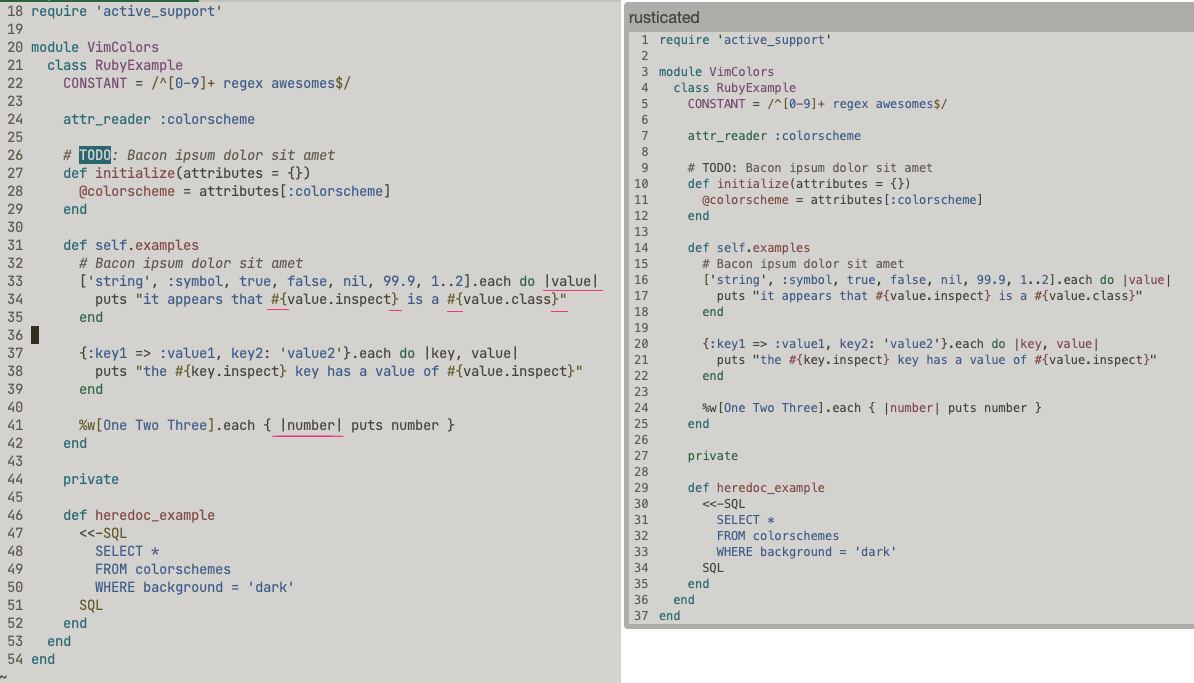
Task: Click 'heredoc_example' on line 46
Action: [x=155, y=515]
